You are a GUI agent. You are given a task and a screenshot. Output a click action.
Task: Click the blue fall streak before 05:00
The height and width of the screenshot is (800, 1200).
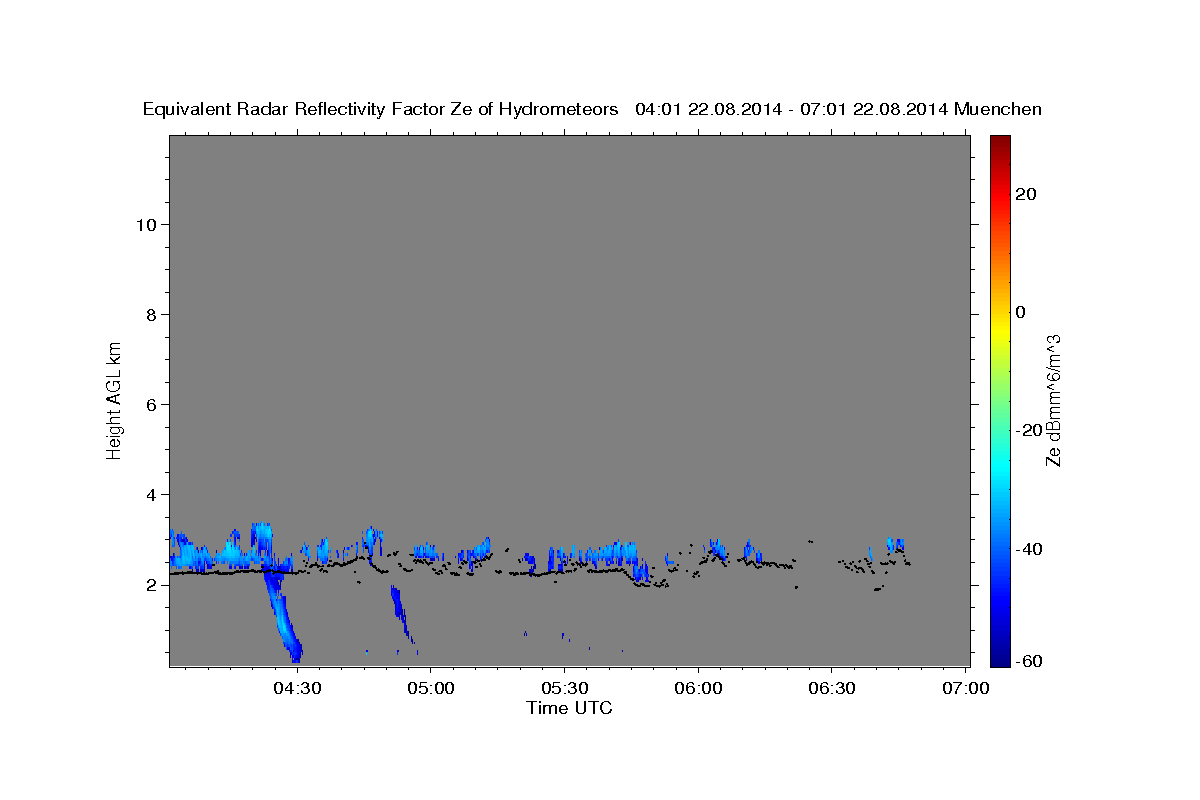point(402,614)
